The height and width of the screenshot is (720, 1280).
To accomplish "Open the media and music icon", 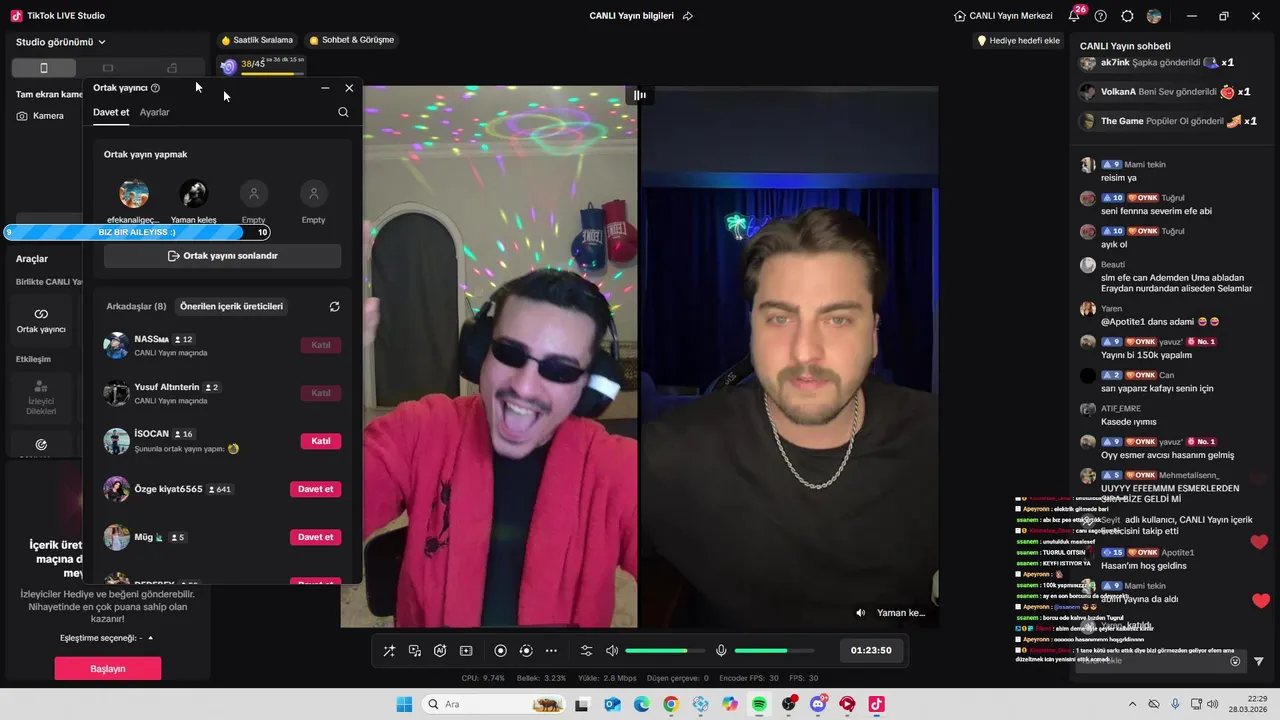I will click(415, 651).
